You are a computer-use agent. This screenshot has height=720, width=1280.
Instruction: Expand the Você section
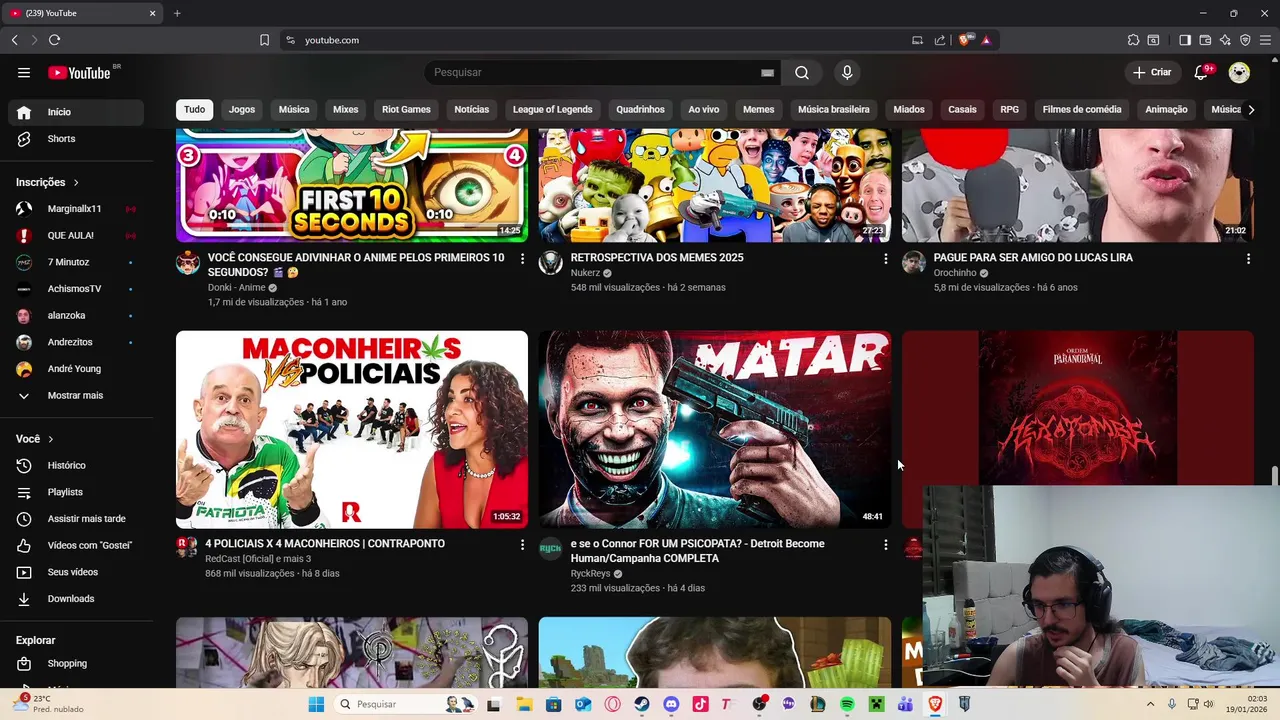click(35, 439)
